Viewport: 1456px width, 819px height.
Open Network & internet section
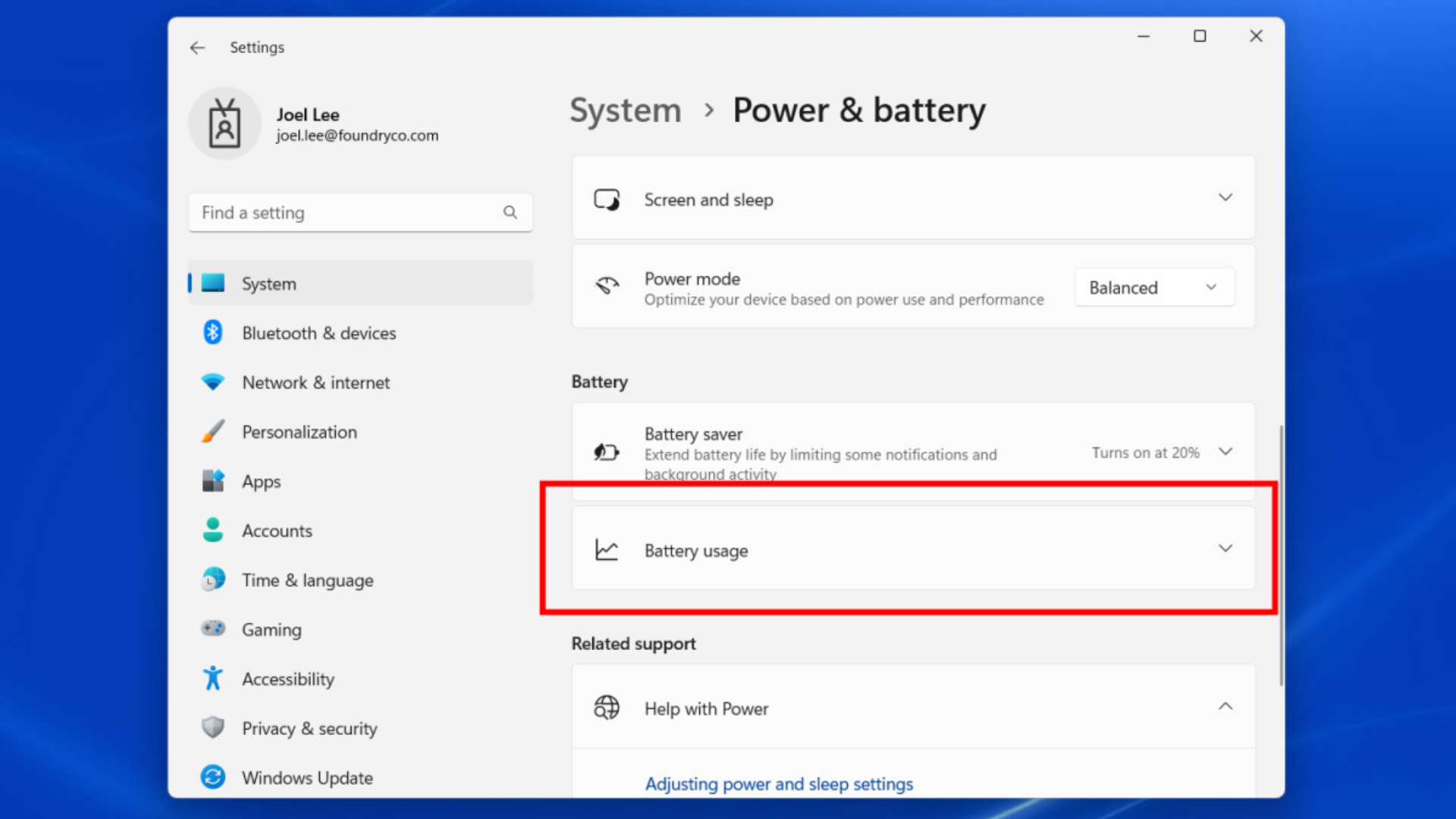click(x=315, y=382)
